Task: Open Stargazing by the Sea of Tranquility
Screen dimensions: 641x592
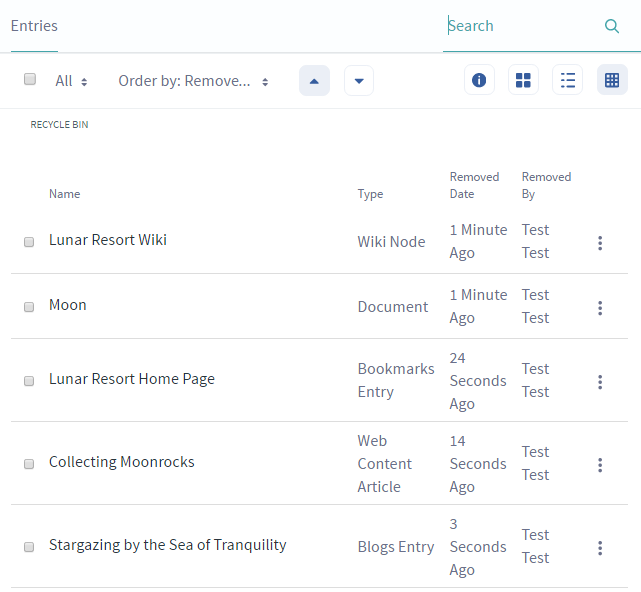Action: tap(168, 545)
